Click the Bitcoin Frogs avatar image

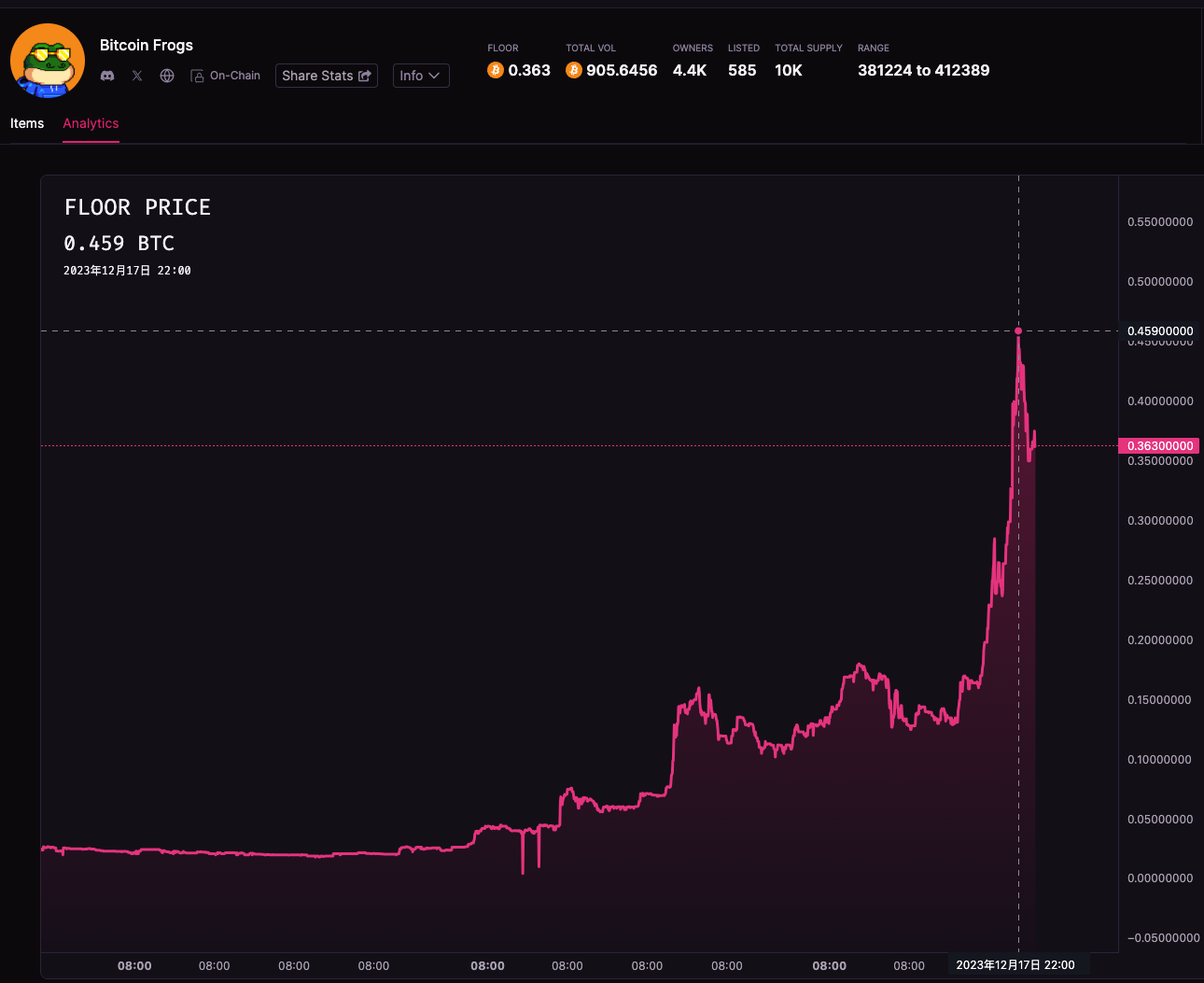(48, 61)
